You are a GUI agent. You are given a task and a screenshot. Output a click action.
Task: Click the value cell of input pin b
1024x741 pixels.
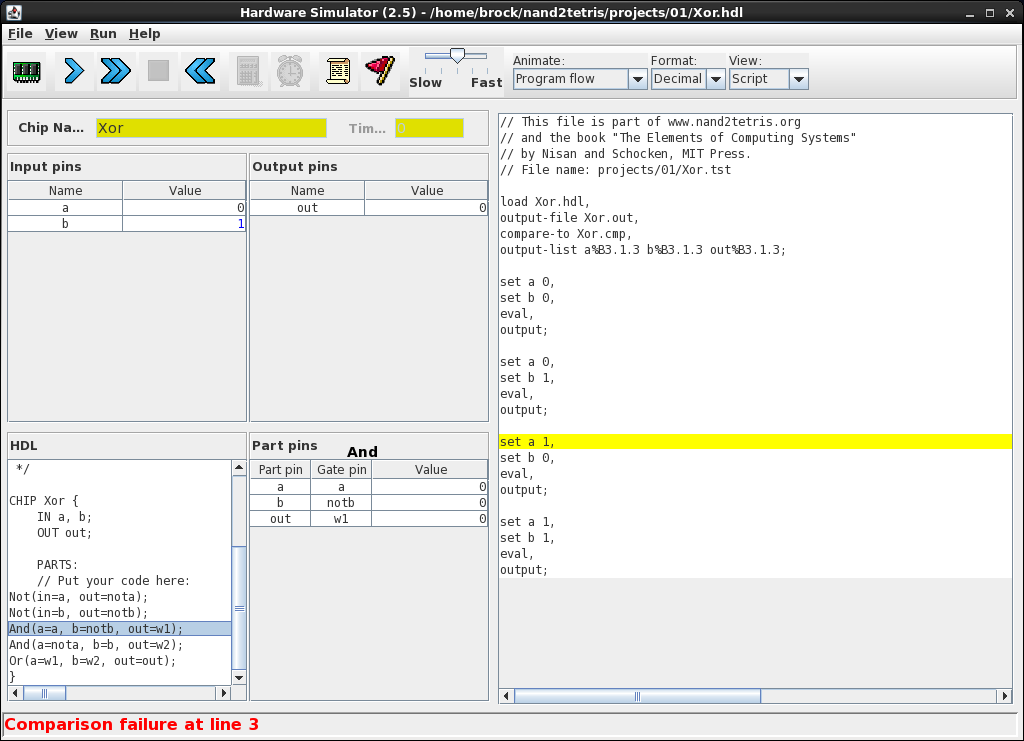184,224
